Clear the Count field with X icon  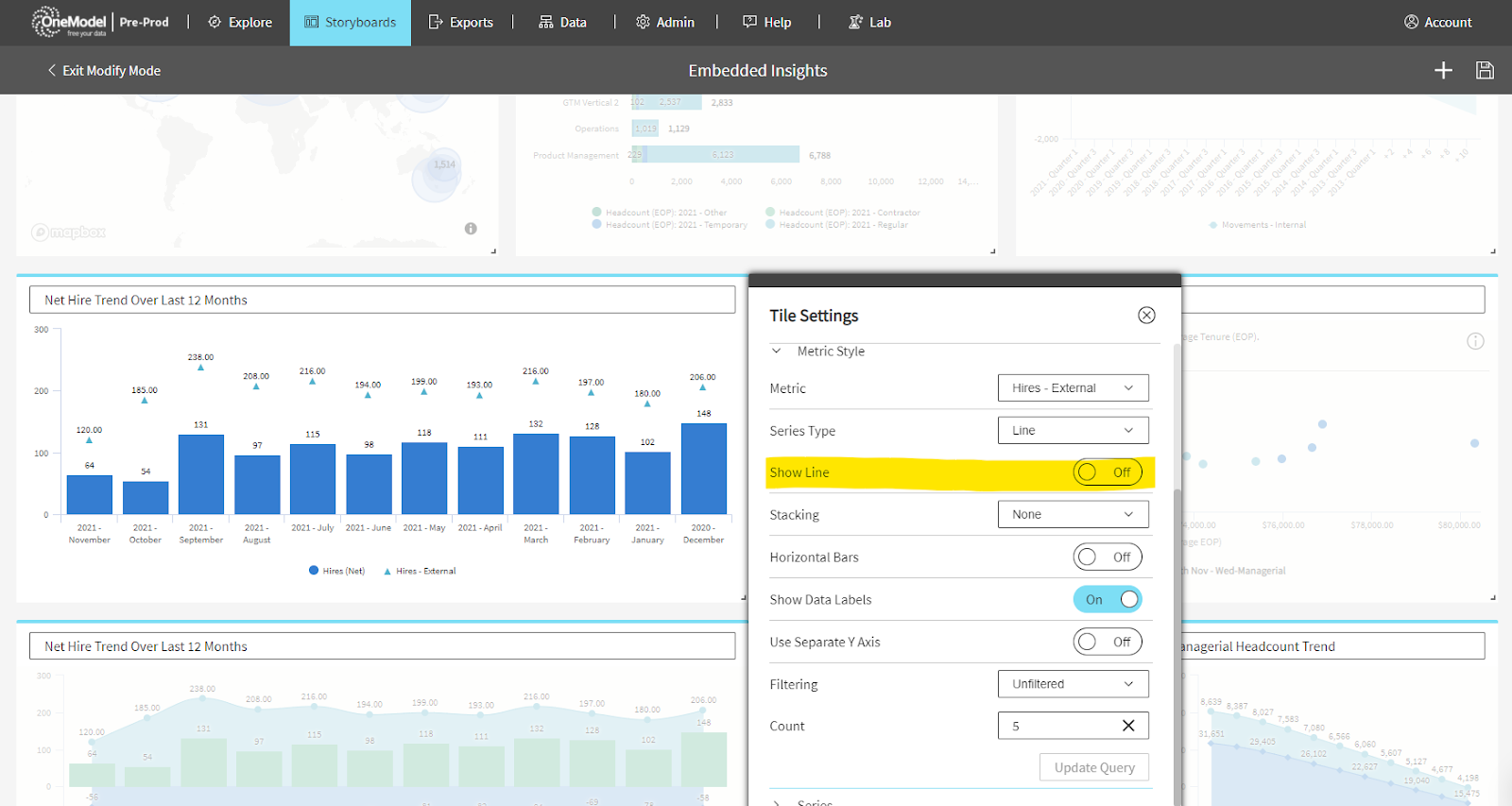1128,726
